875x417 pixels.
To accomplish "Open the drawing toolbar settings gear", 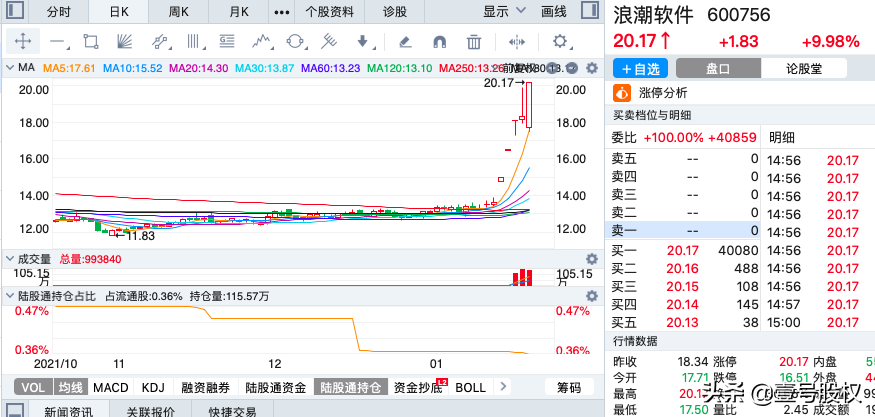I will click(x=560, y=41).
